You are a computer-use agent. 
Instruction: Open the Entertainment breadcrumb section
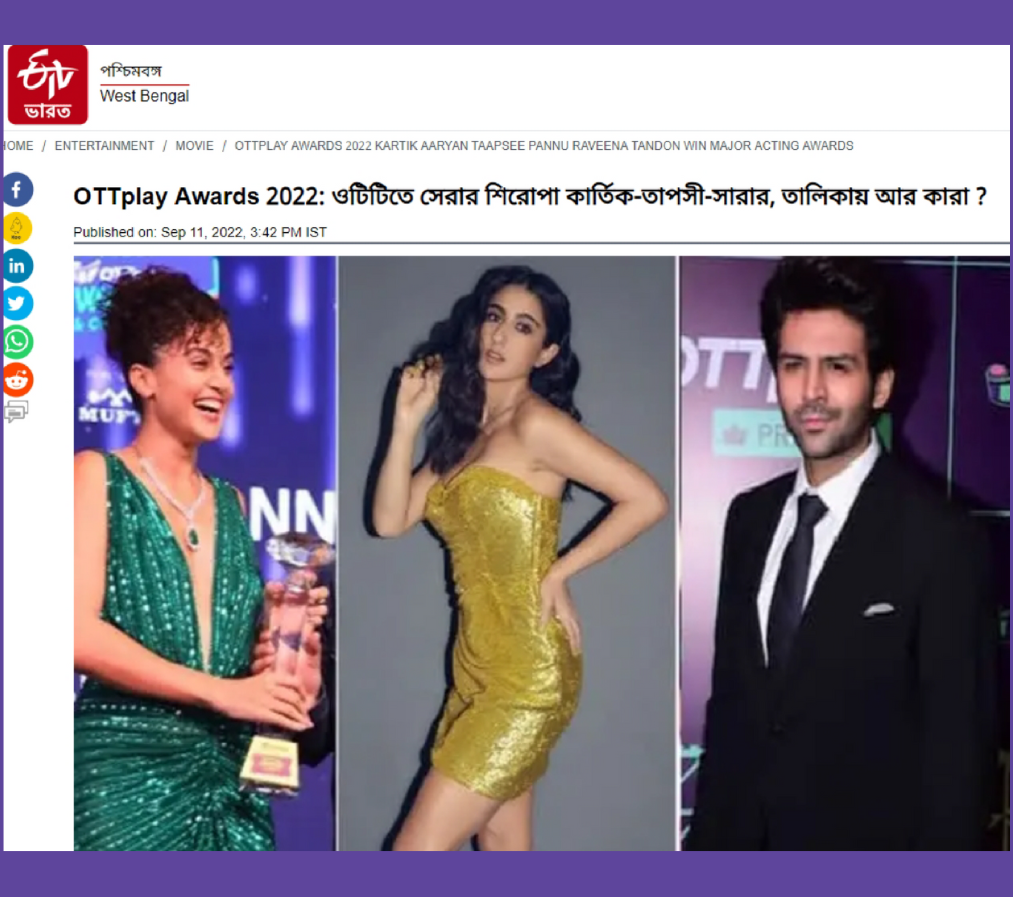coord(105,146)
